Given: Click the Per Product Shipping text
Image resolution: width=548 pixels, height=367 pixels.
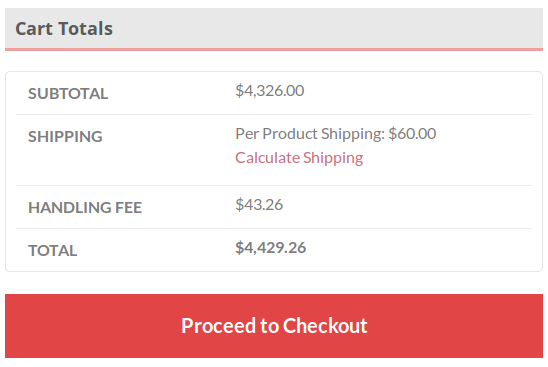Looking at the screenshot, I should (310, 134).
